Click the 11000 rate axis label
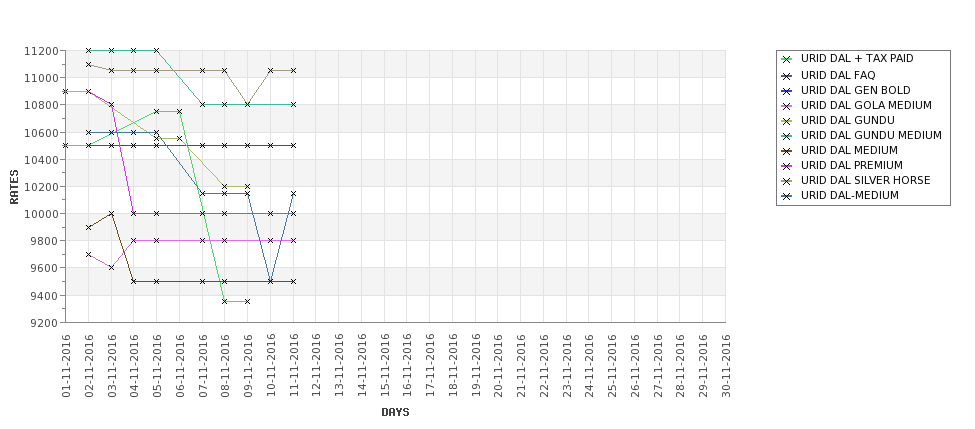 [x=42, y=78]
